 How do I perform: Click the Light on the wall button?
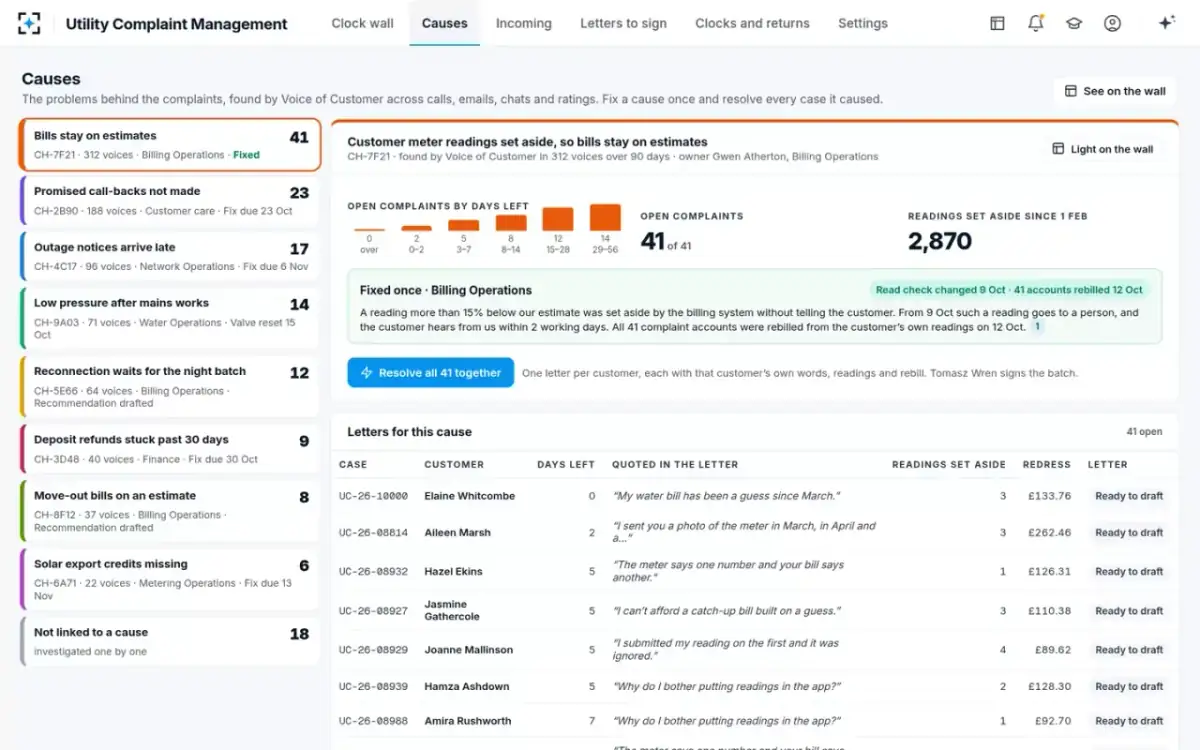click(x=1103, y=149)
